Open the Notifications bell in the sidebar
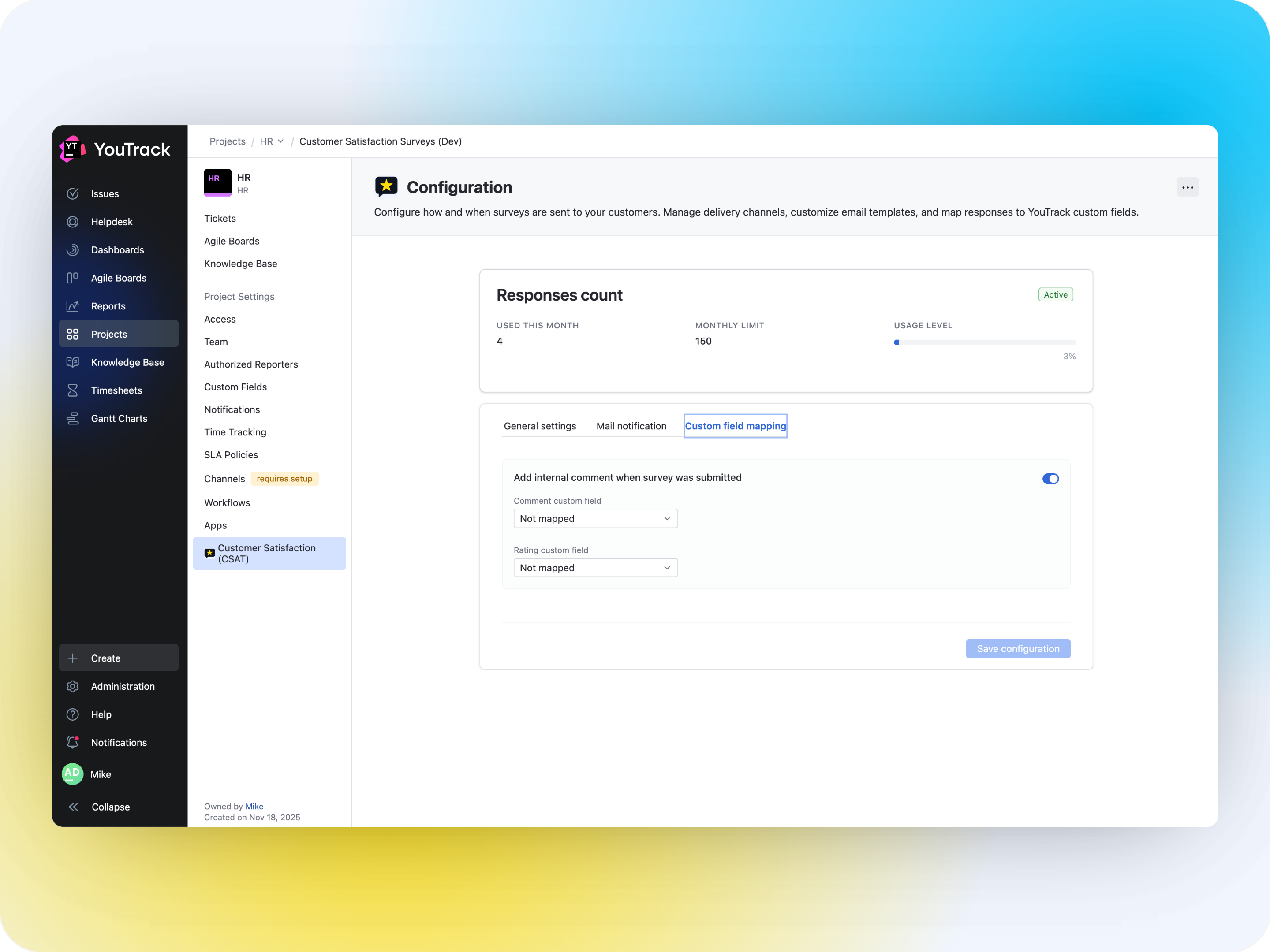Screen dimensions: 1270x952 point(73,742)
